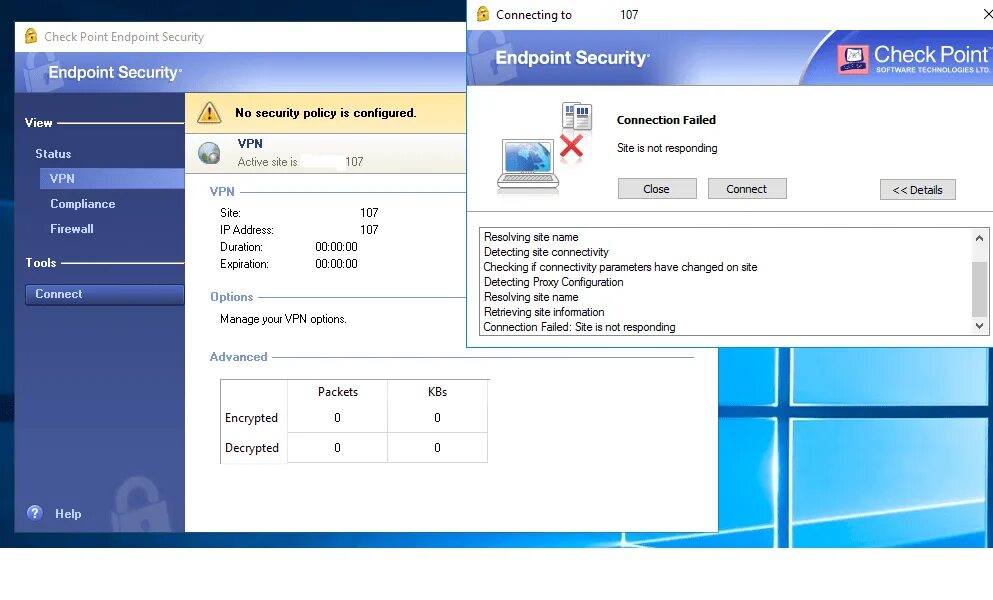Image resolution: width=993 pixels, height=600 pixels.
Task: Click the IP Address label
Action: pos(247,230)
